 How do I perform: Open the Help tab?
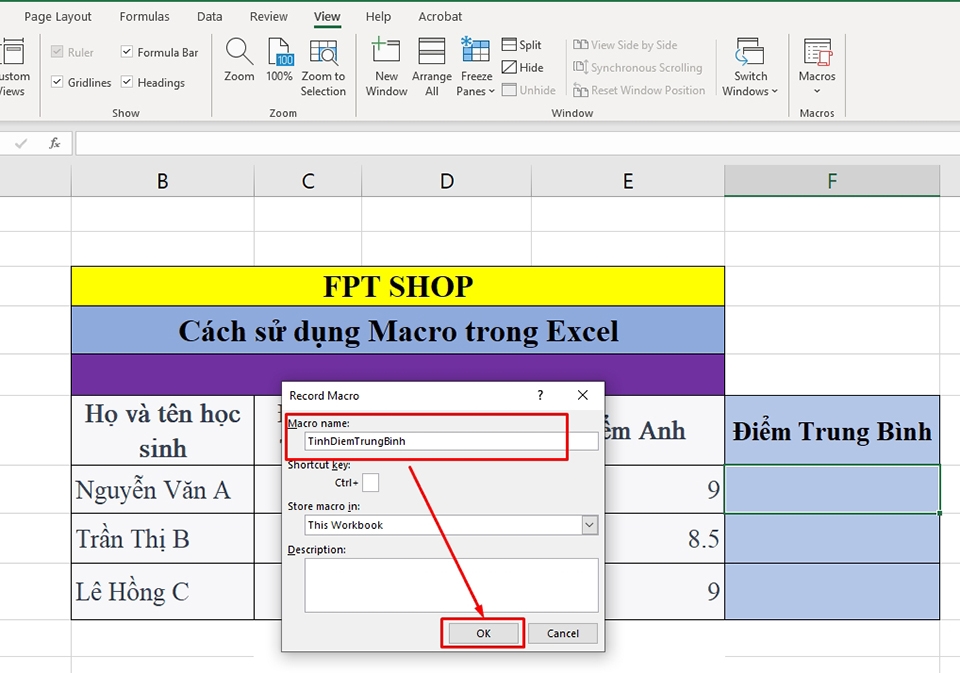click(x=378, y=17)
